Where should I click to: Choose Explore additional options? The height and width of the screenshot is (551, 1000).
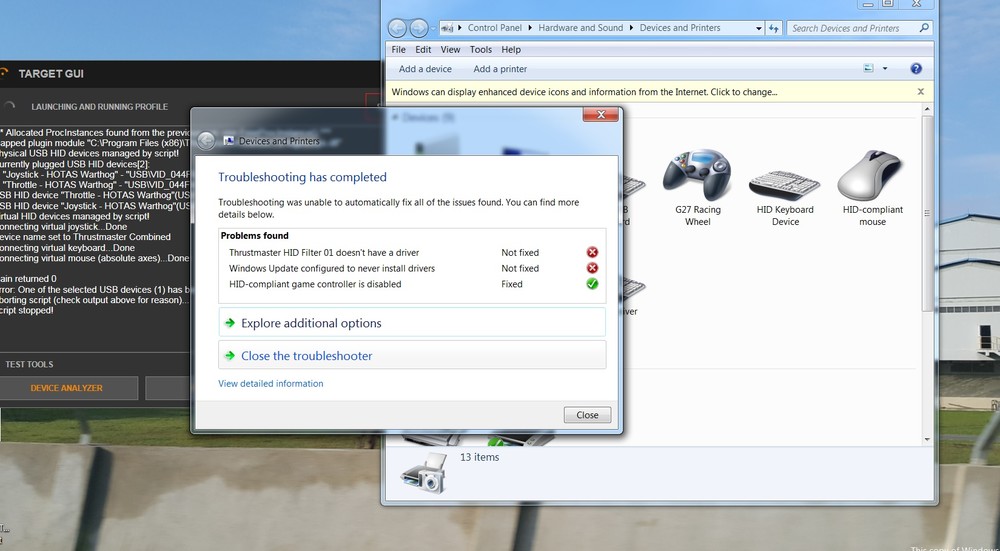(x=412, y=323)
